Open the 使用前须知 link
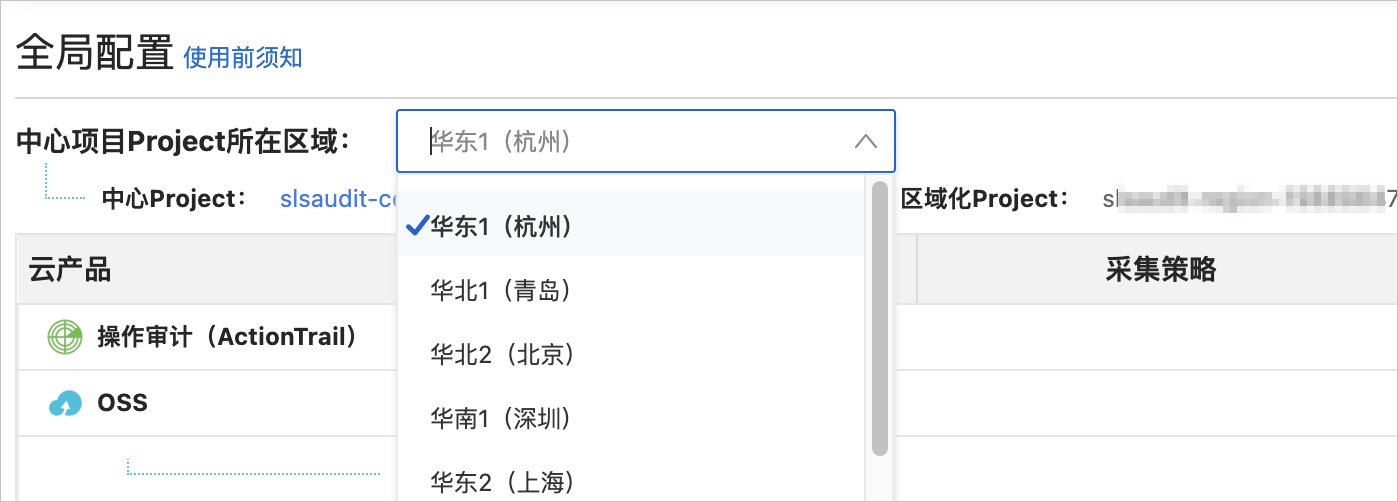The image size is (1398, 502). point(243,58)
